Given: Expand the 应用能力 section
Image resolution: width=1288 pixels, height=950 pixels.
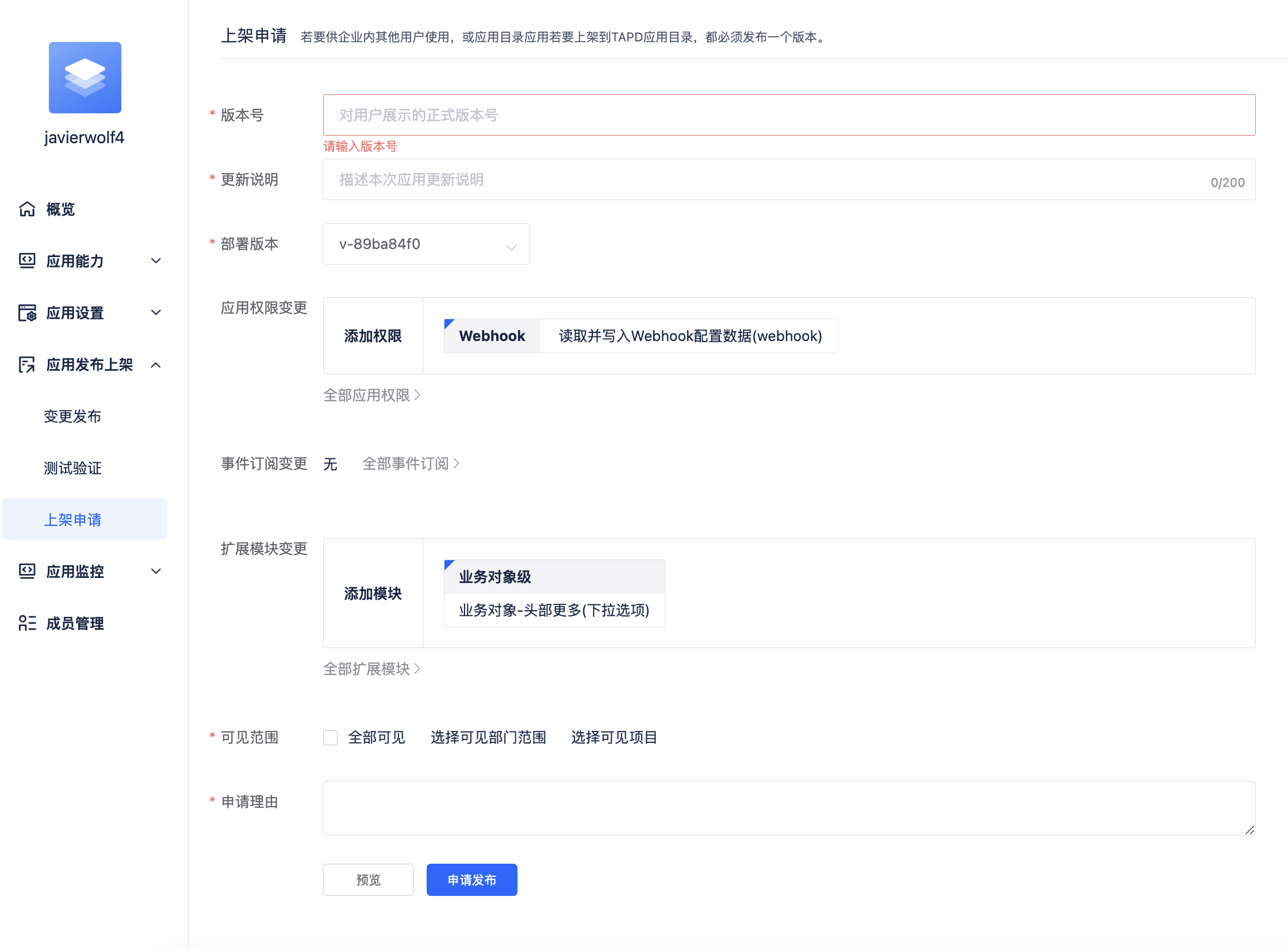Looking at the screenshot, I should 155,261.
